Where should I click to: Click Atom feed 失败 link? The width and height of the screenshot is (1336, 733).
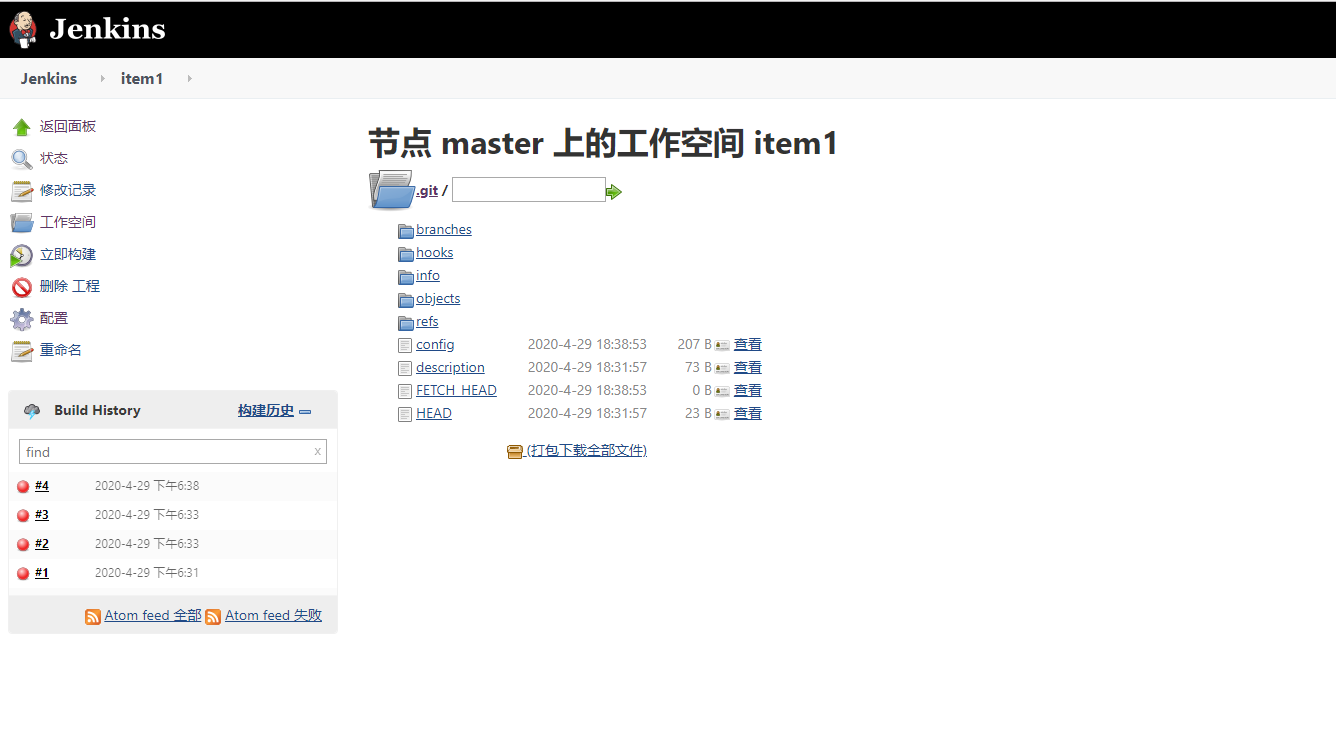point(274,616)
